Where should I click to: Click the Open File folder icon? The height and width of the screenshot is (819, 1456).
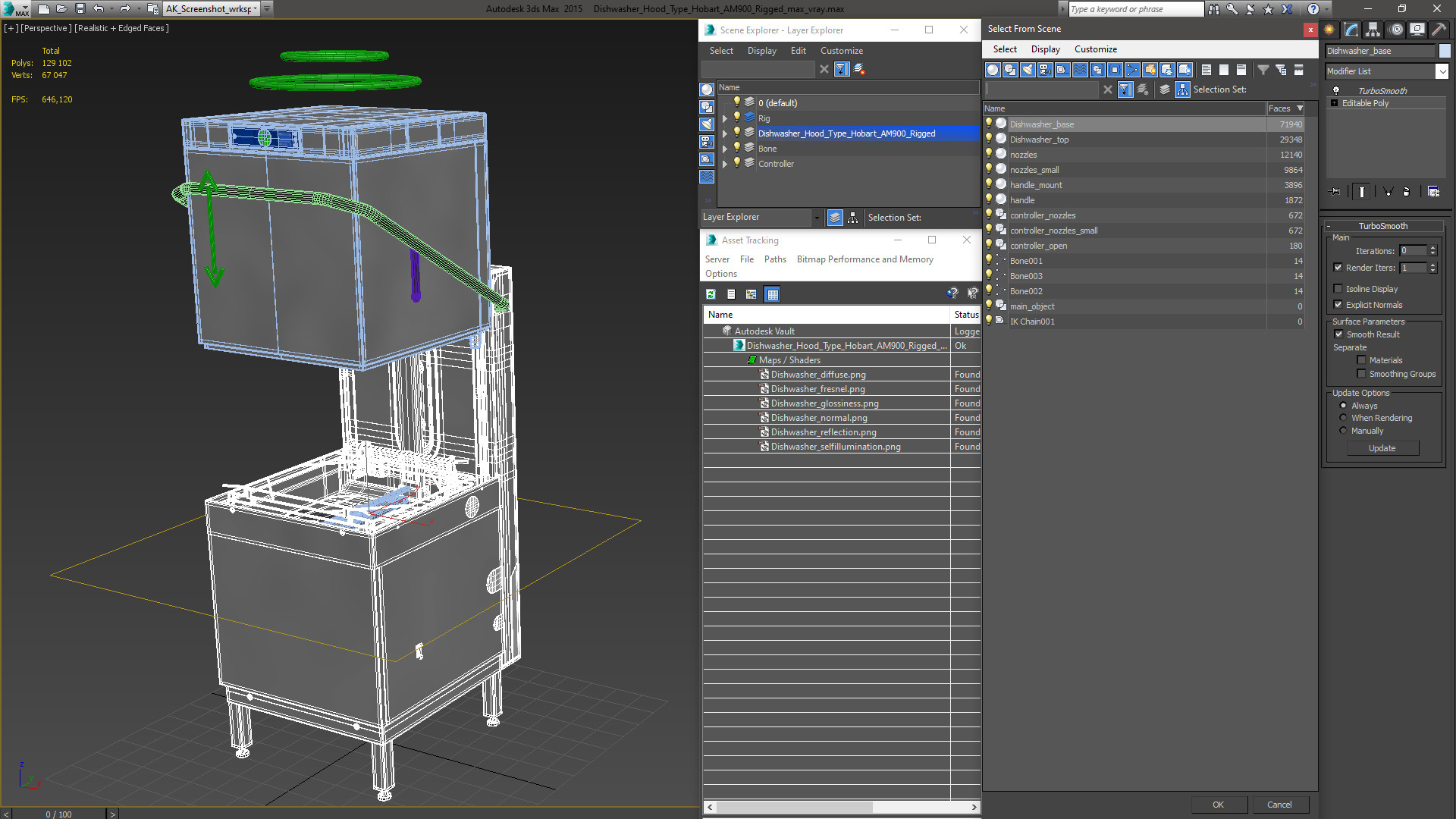tap(62, 9)
